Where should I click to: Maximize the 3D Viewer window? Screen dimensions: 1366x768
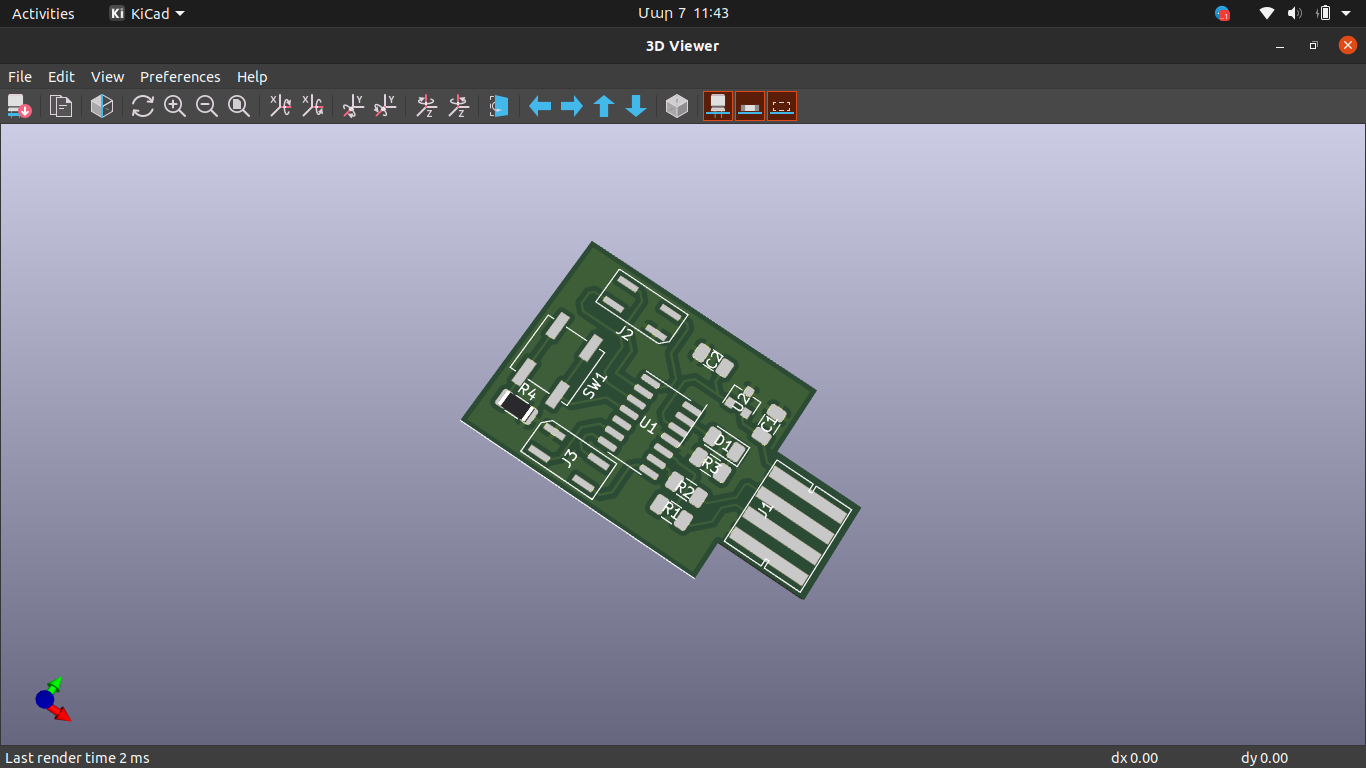(1314, 46)
